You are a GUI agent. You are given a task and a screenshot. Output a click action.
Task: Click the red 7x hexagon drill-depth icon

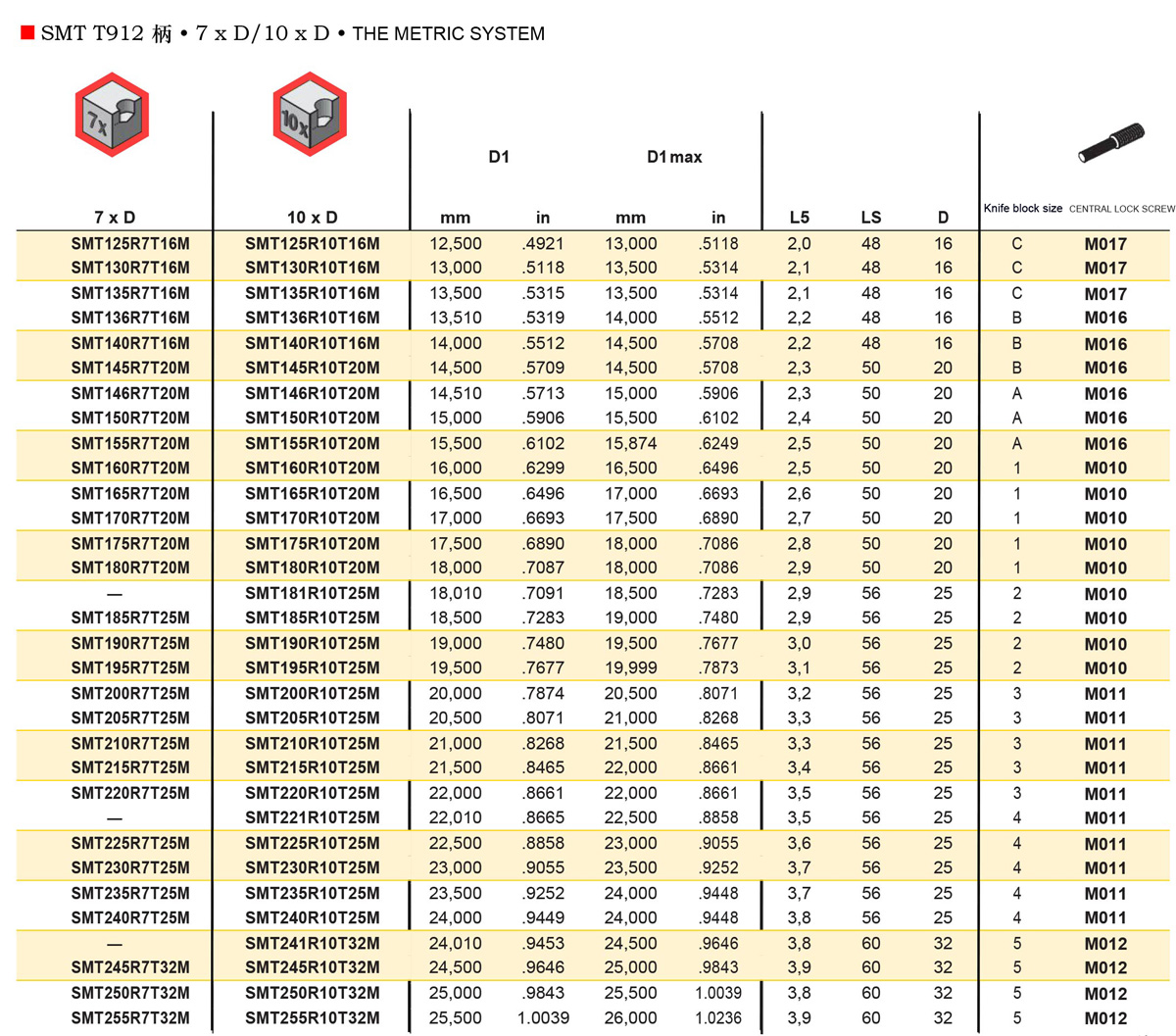coord(112,115)
